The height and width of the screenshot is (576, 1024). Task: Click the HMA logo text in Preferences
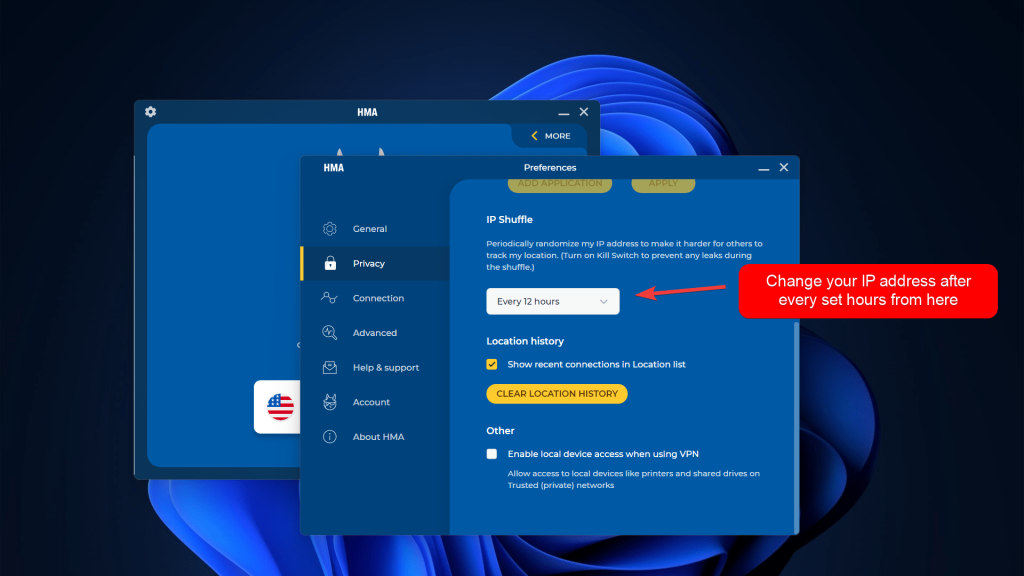tap(334, 168)
